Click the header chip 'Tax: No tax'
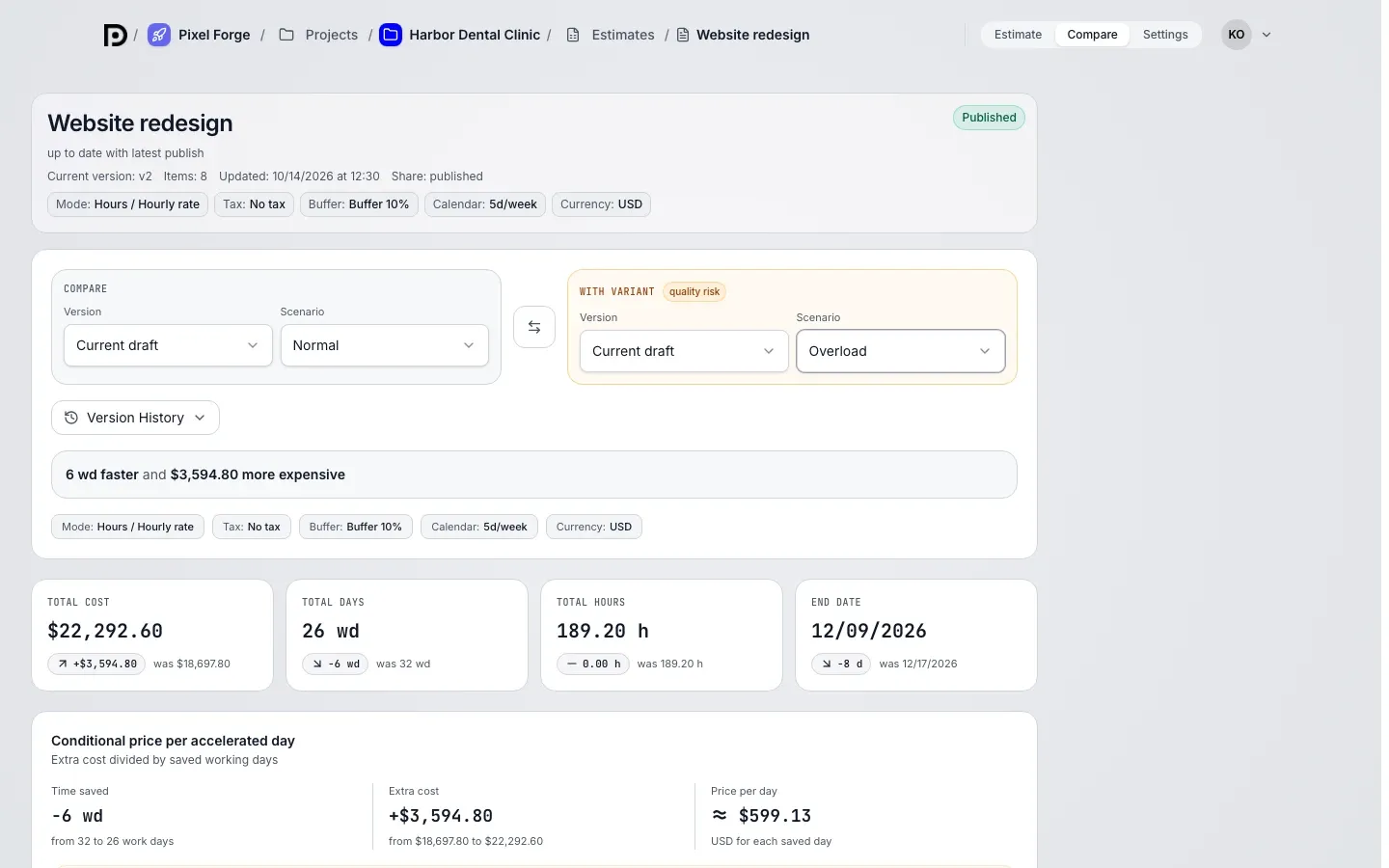The height and width of the screenshot is (868, 1389). click(x=254, y=204)
